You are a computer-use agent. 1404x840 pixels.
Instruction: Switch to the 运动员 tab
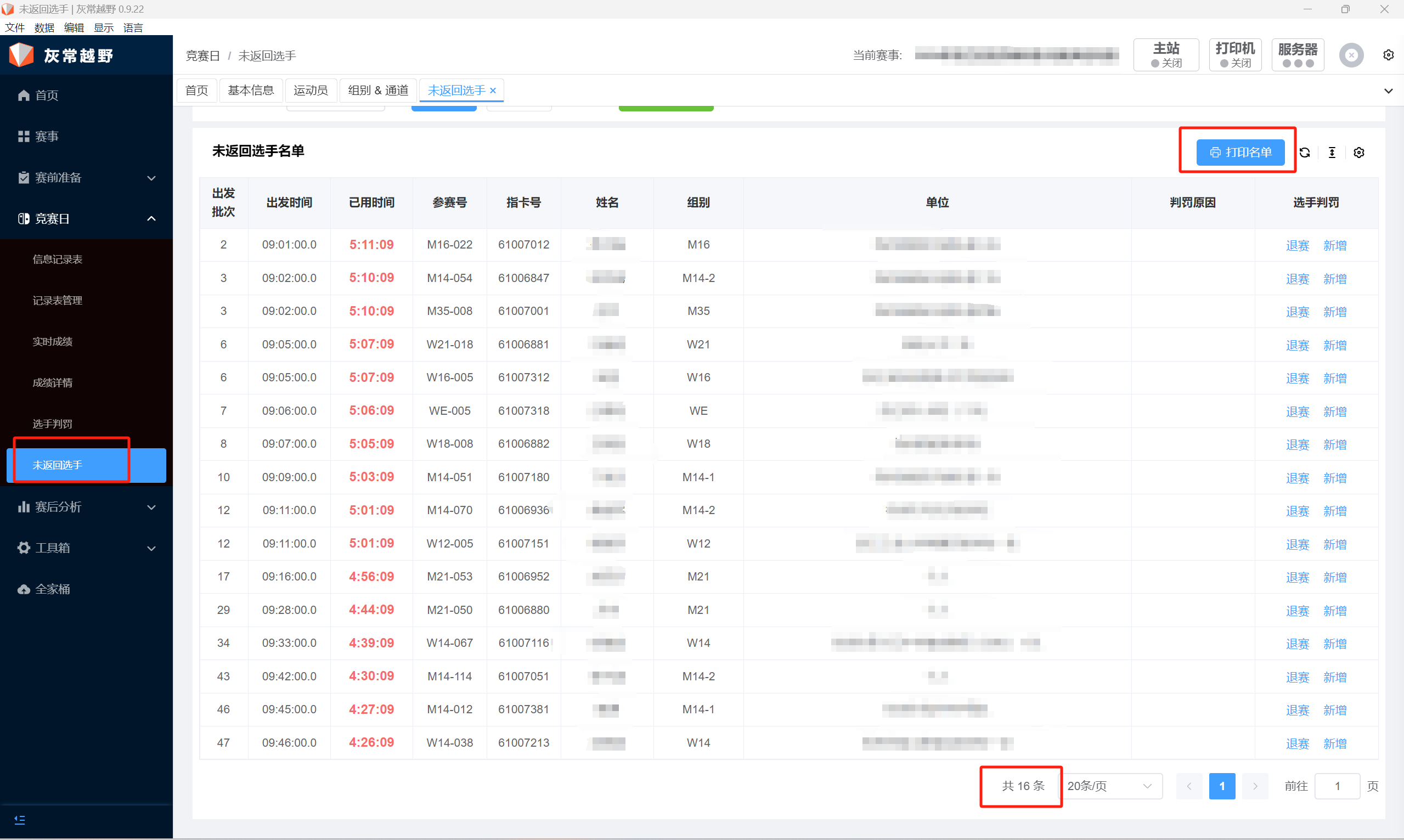310,91
